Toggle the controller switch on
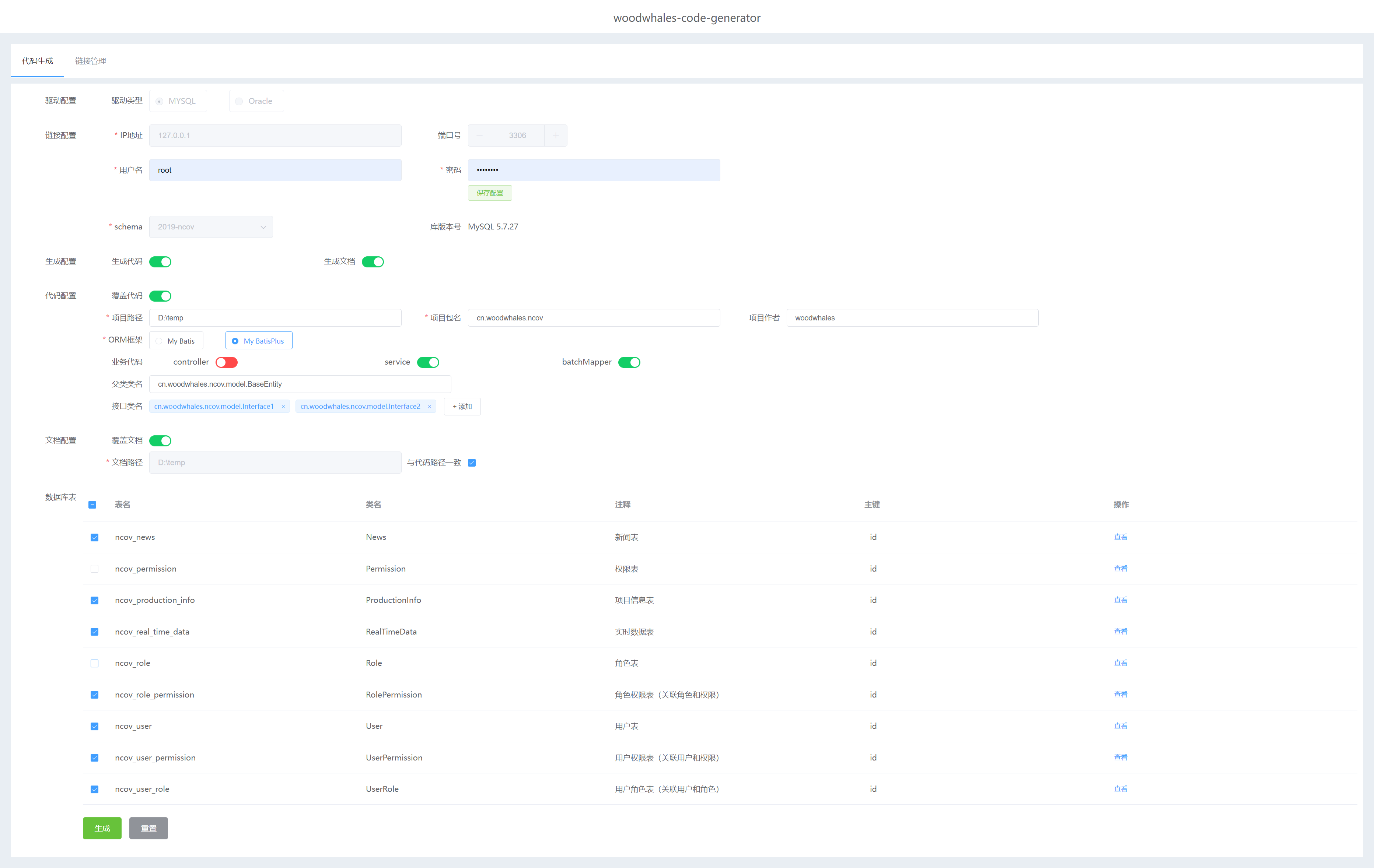This screenshot has width=1374, height=868. [x=227, y=363]
